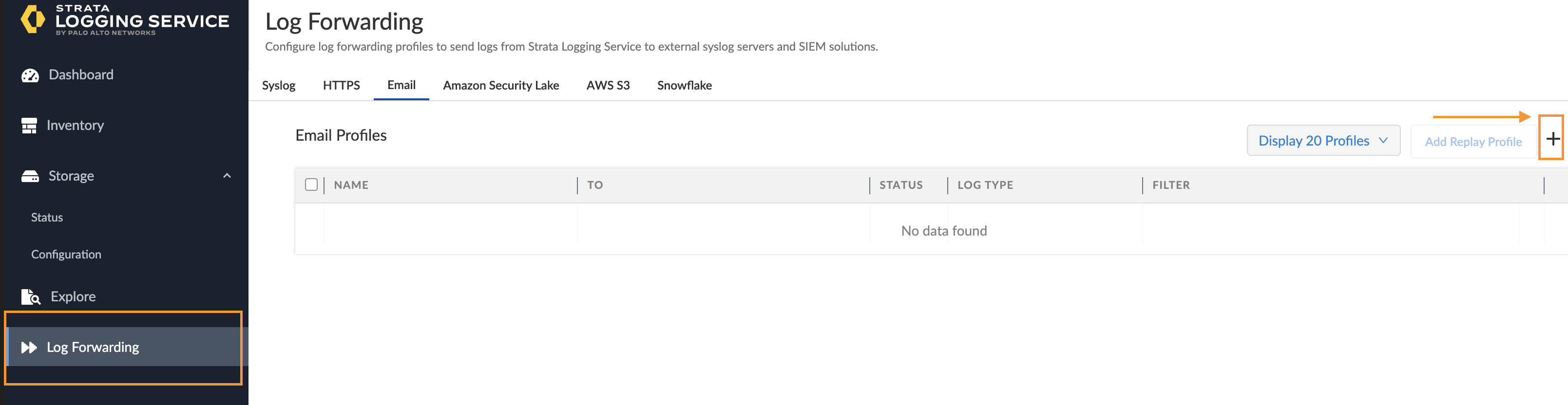This screenshot has width=1568, height=405.
Task: Click the plus icon to add an Email profile
Action: (x=1551, y=140)
